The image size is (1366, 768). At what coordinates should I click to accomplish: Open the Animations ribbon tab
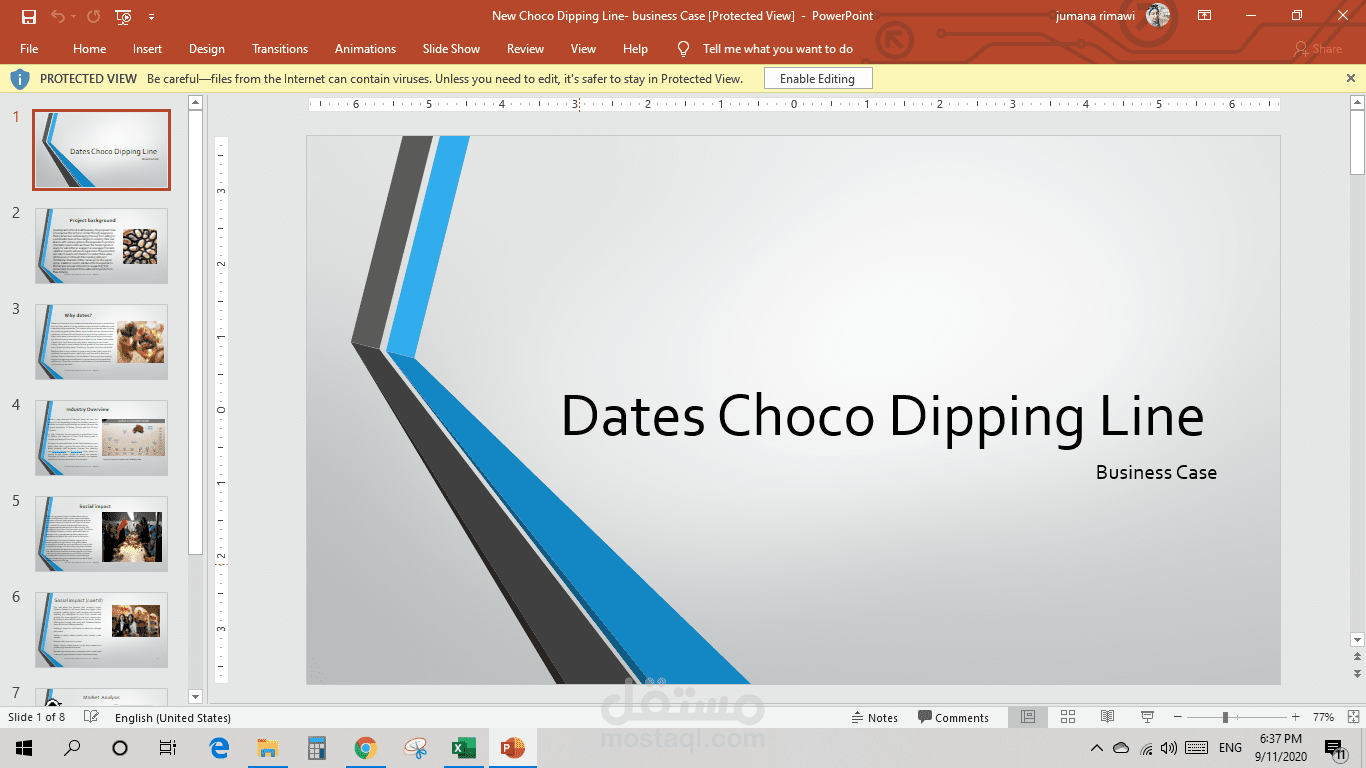[x=365, y=48]
